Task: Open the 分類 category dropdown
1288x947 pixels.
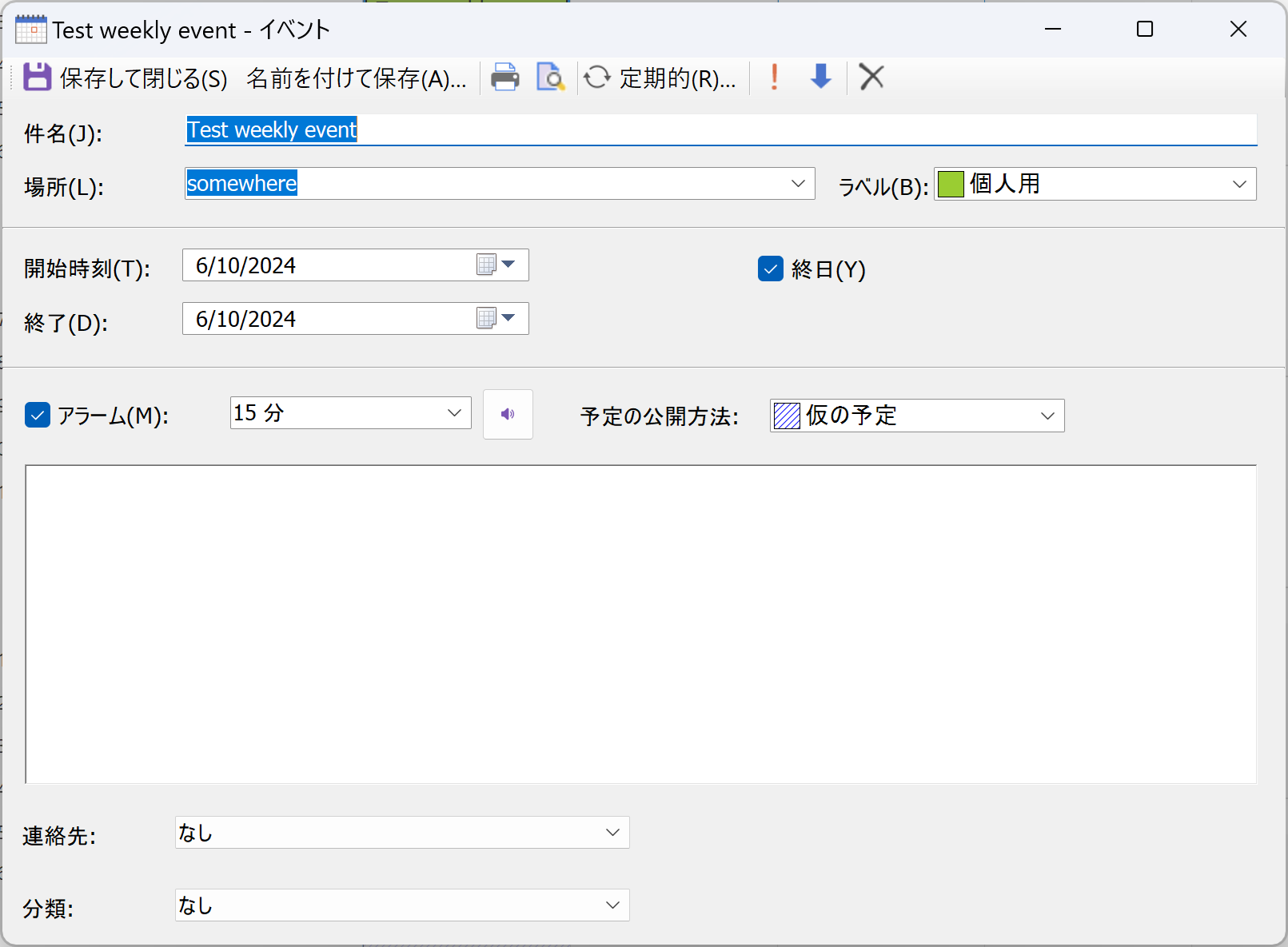Action: pos(402,905)
